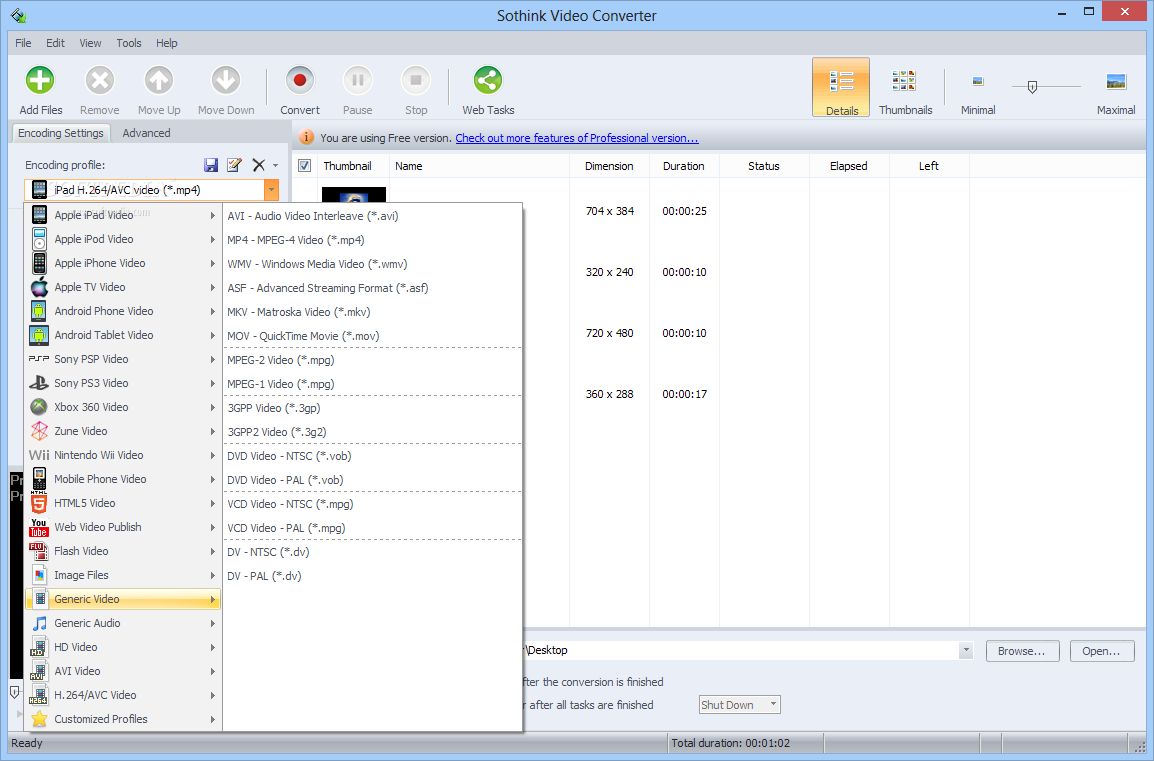Expand Sony PSP Video submenu arrow
Screen dimensions: 1154x761
click(x=213, y=359)
